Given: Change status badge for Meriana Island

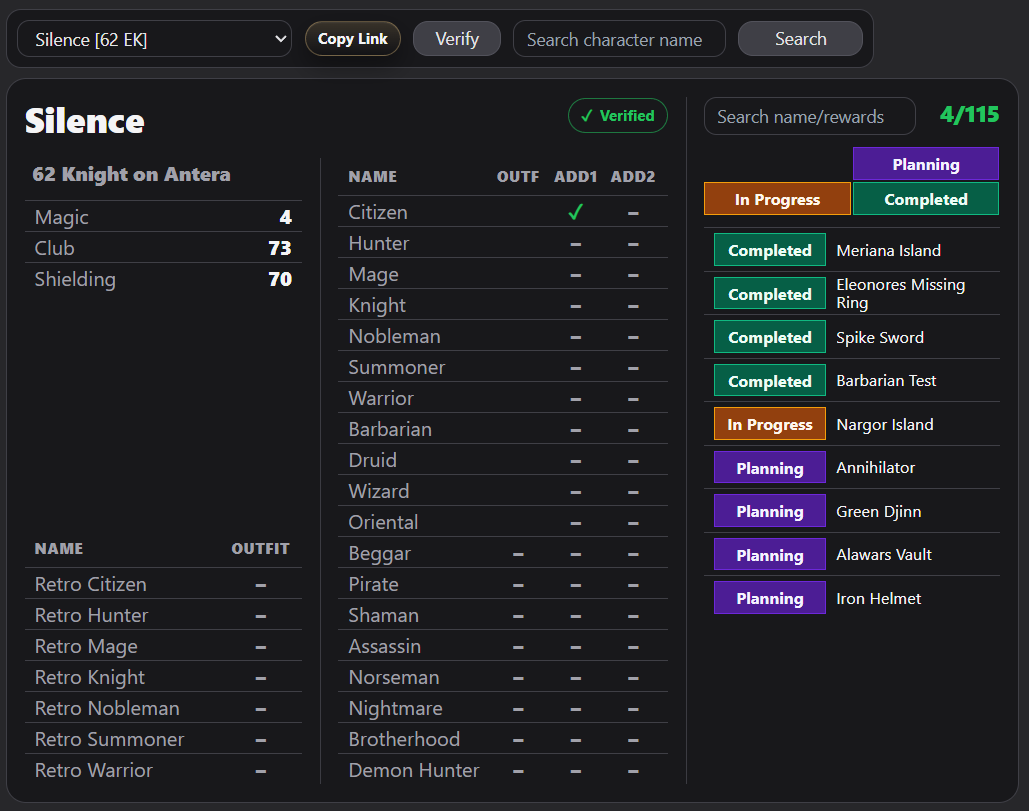Looking at the screenshot, I should tap(769, 250).
